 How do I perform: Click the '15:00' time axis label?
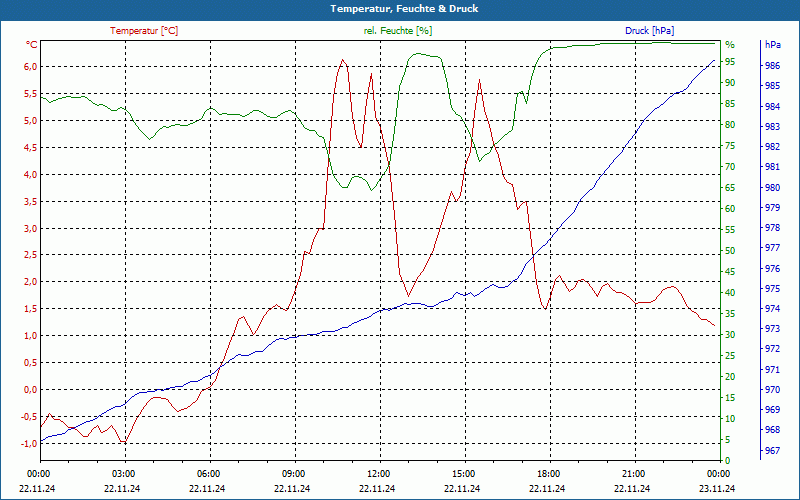[463, 474]
